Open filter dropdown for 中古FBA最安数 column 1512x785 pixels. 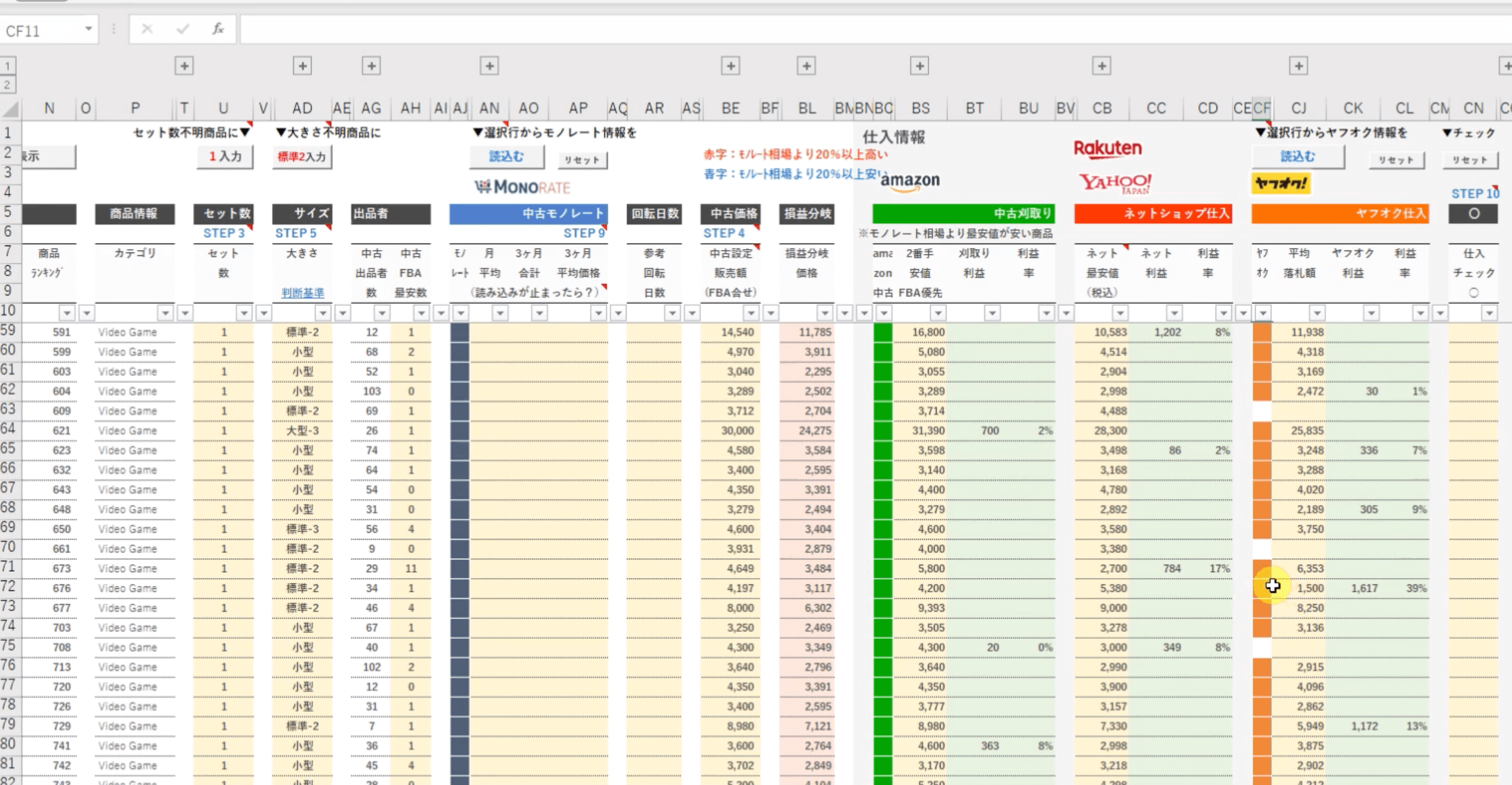pyautogui.click(x=422, y=313)
